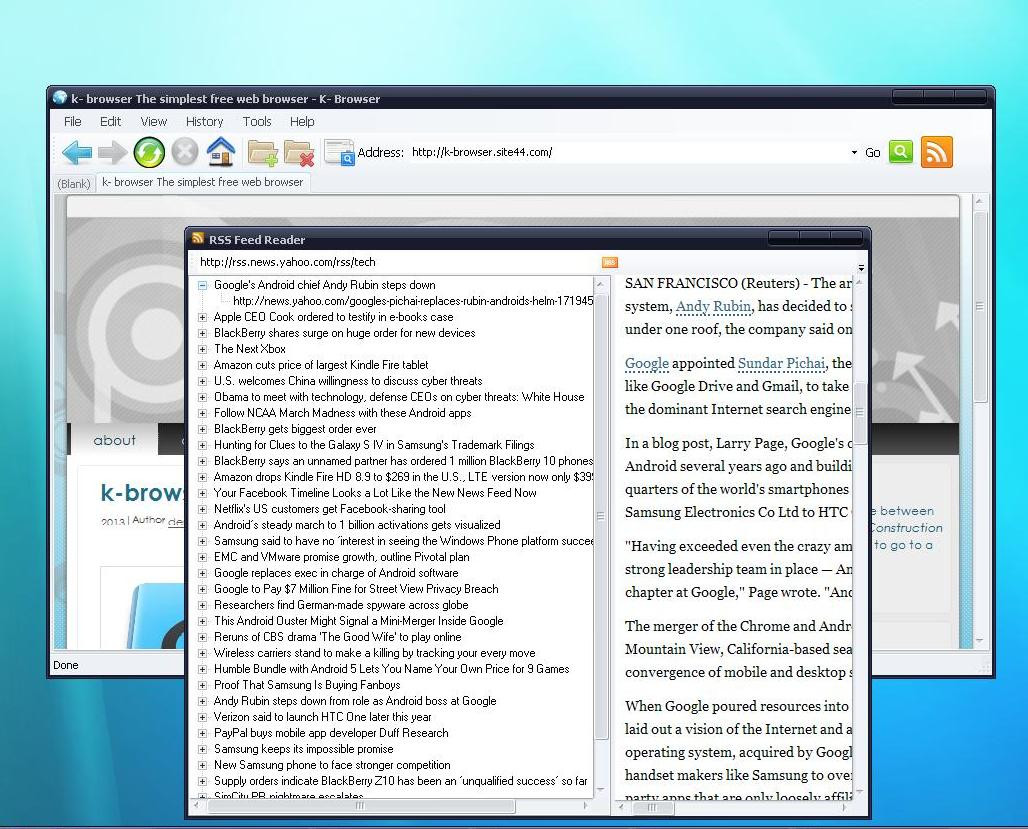
Task: Open the about tab on web page
Action: [114, 440]
